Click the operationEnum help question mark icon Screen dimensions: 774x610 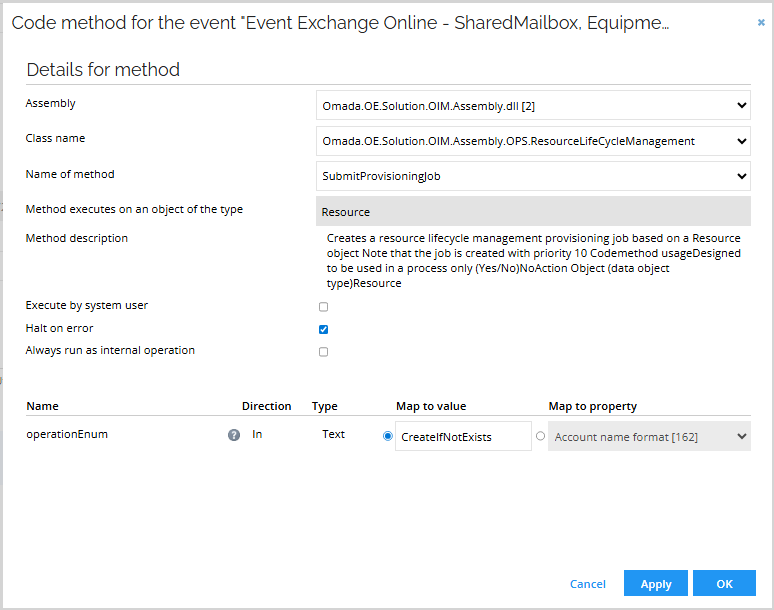click(234, 436)
